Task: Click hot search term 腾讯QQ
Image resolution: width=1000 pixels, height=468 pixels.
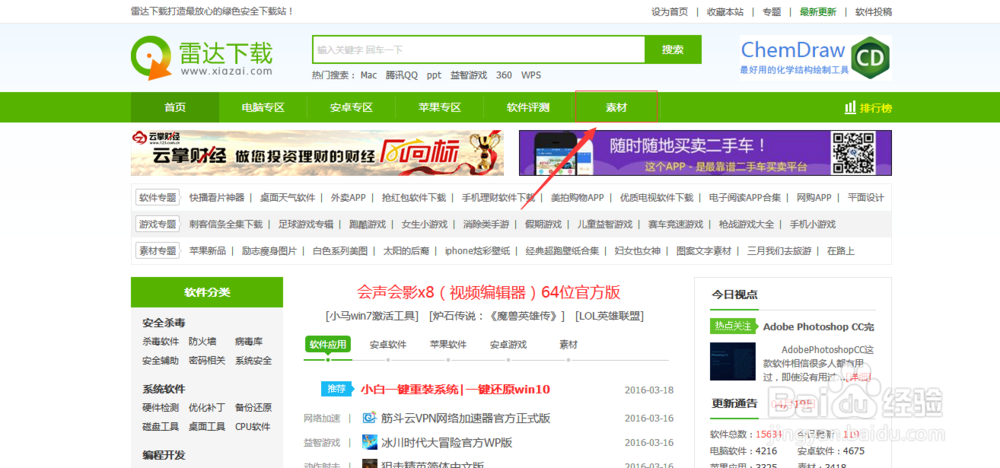Action: click(x=402, y=75)
